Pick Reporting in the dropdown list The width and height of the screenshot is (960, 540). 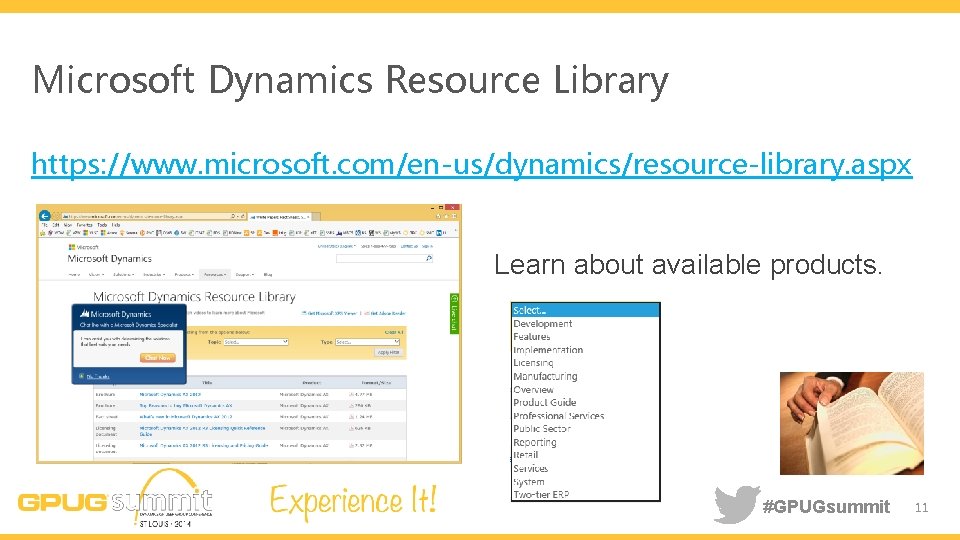pyautogui.click(x=534, y=442)
